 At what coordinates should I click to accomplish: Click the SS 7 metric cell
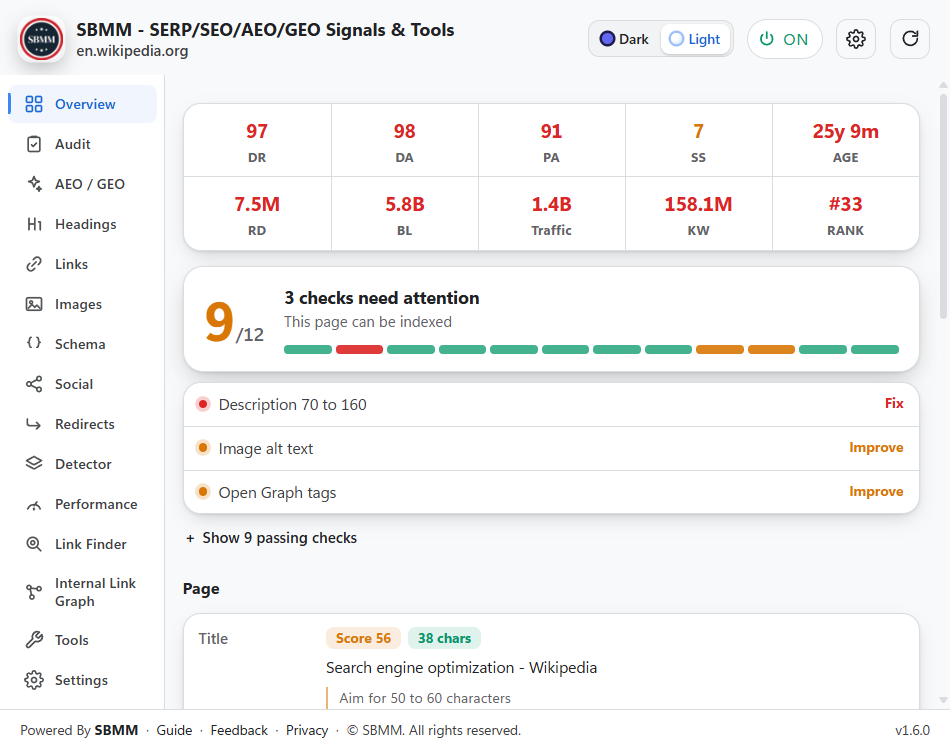(699, 141)
